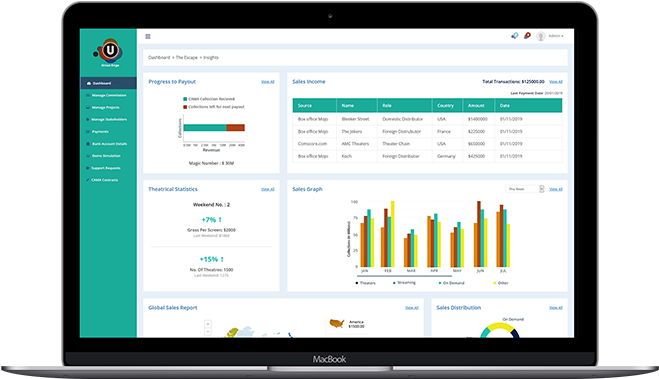The width and height of the screenshot is (659, 379).
Task: Open the This Week period dropdown
Action: pyautogui.click(x=525, y=189)
